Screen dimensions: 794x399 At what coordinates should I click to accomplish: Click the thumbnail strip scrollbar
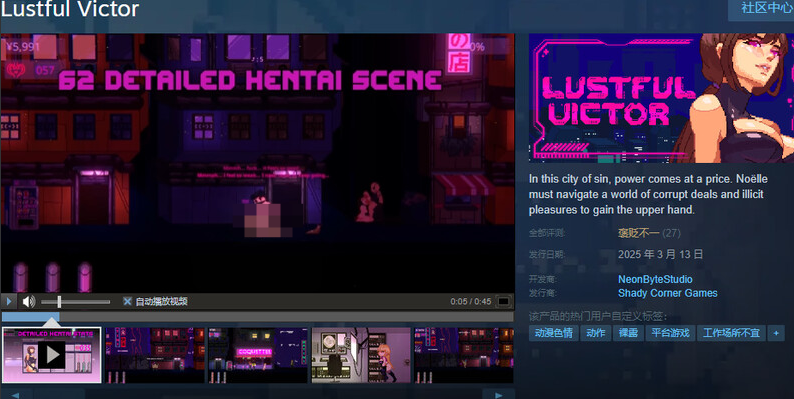[258, 317]
